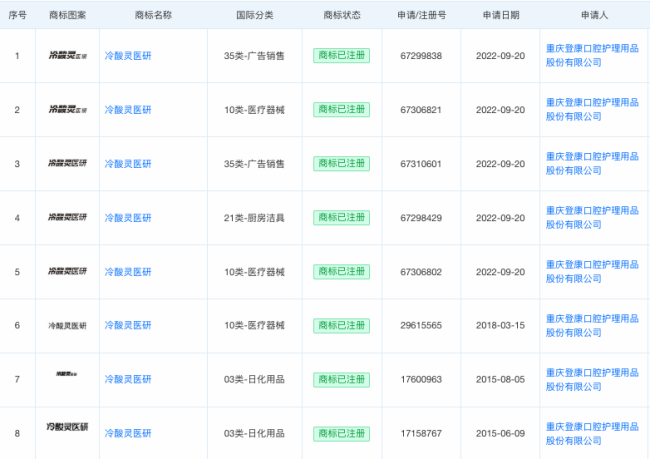
Task: Open trademark name link in row 6
Action: pyautogui.click(x=128, y=325)
